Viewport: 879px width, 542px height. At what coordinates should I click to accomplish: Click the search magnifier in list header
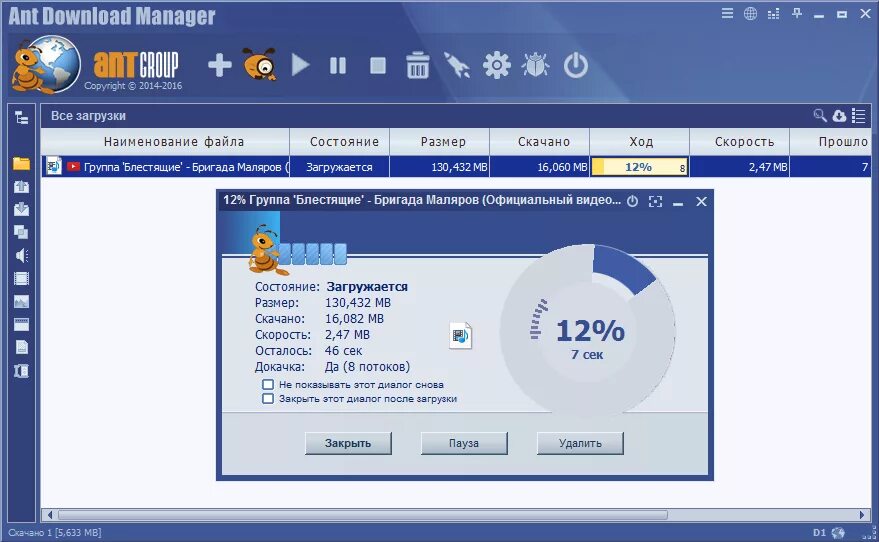820,115
